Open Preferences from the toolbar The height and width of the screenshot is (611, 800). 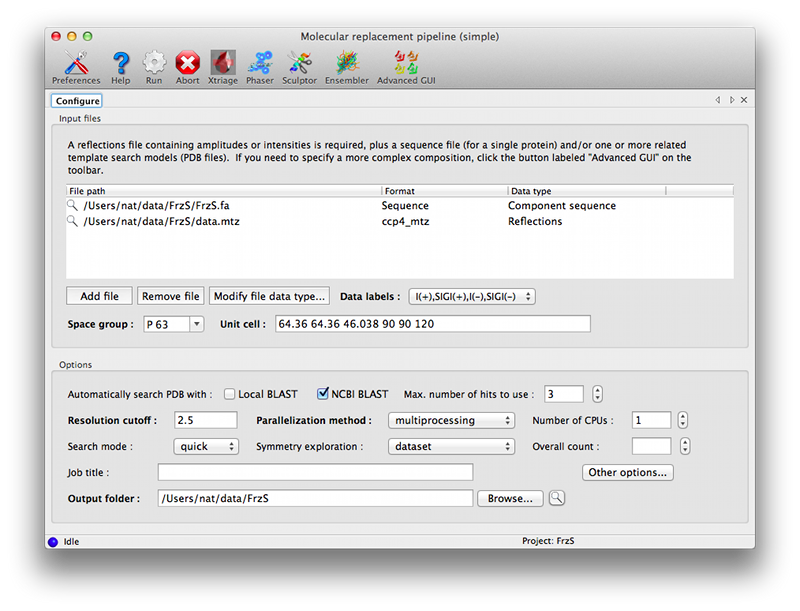(x=76, y=66)
